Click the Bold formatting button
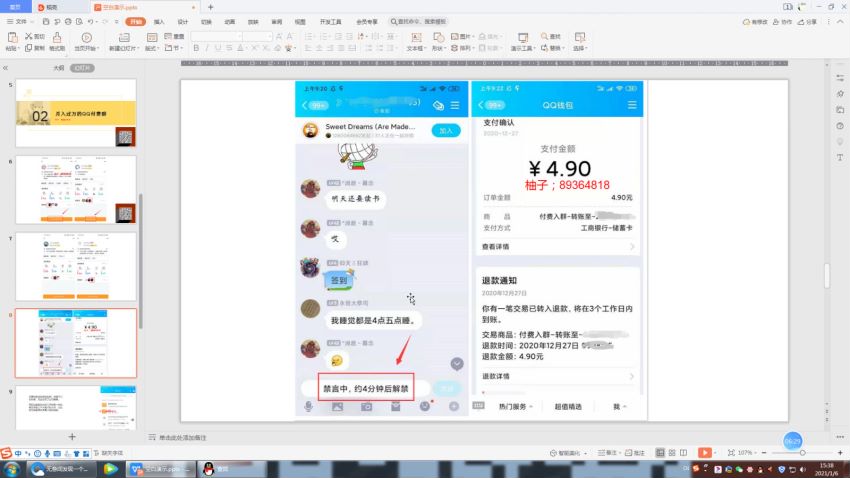Screen dimensions: 850x478 click(x=196, y=48)
